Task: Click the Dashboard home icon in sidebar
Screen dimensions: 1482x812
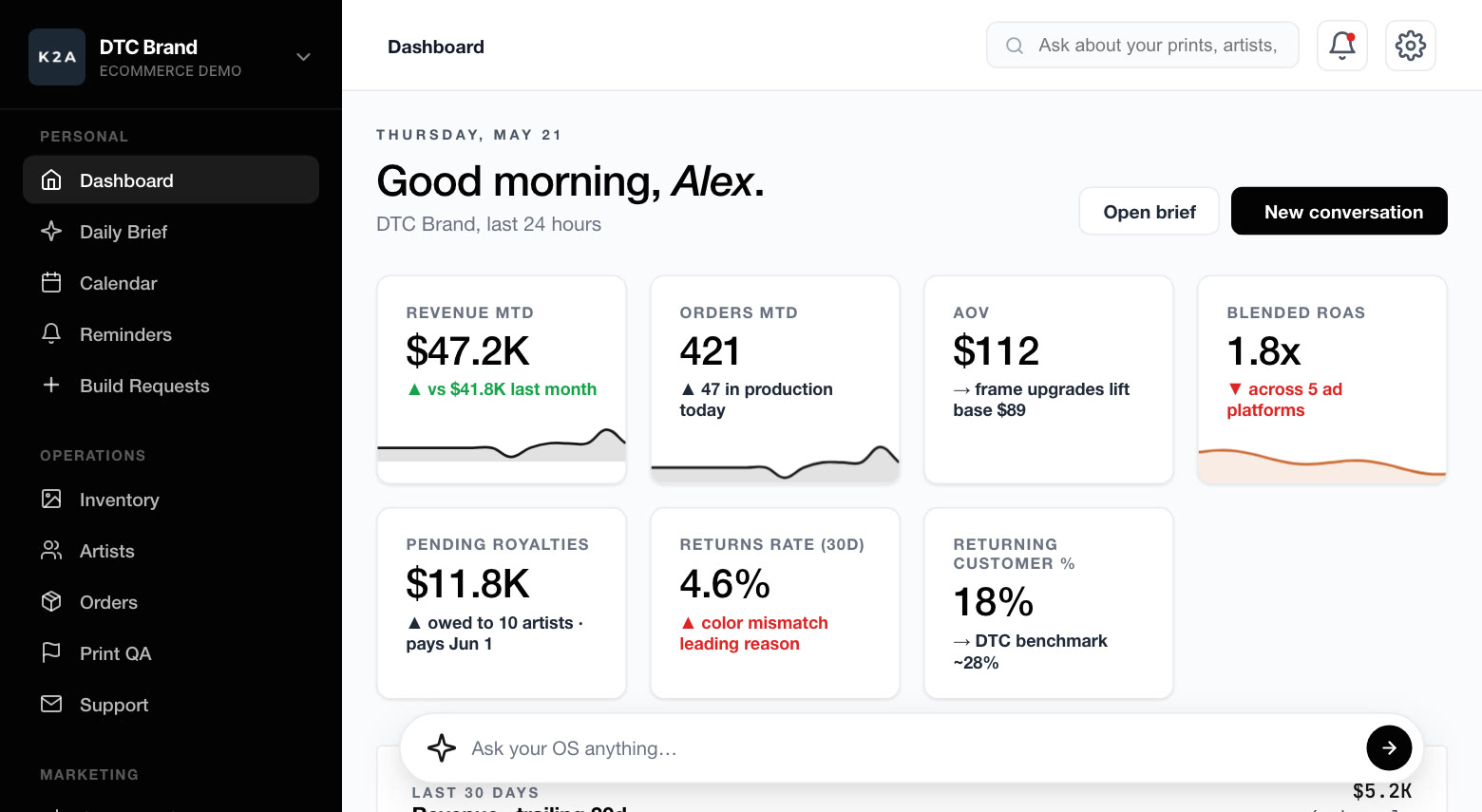Action: [51, 179]
